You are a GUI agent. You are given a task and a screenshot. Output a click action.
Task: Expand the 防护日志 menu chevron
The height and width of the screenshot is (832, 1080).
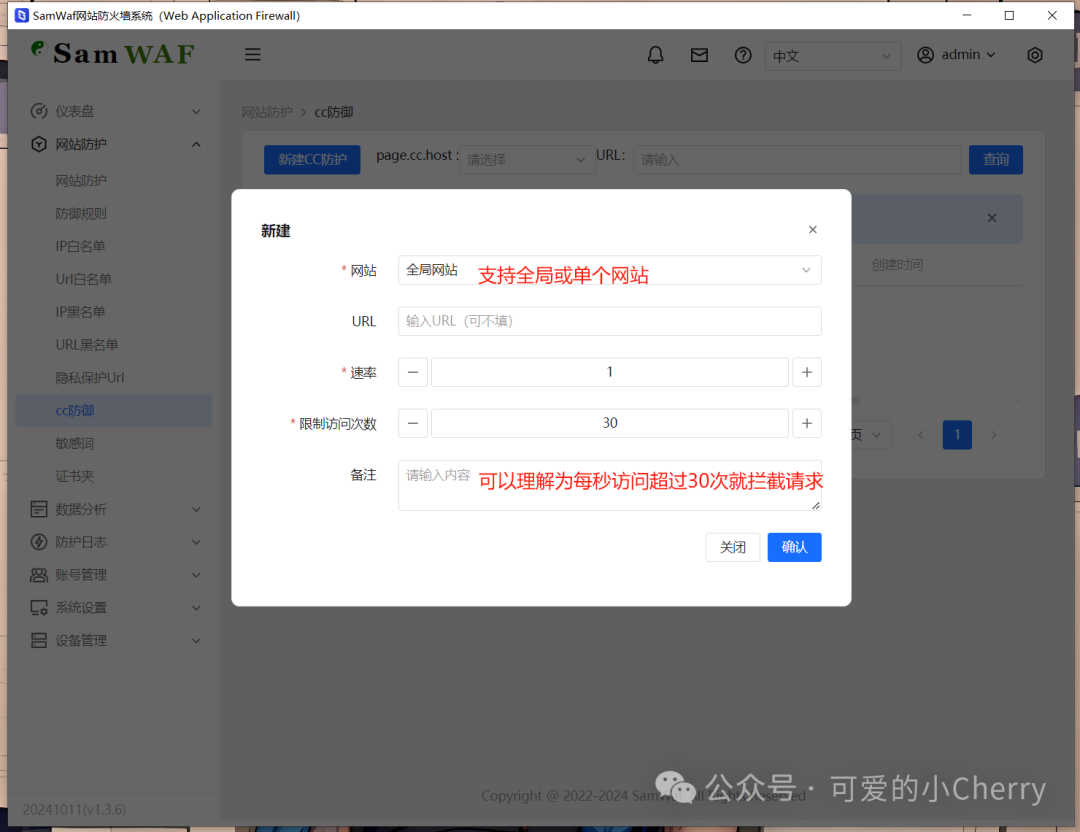pos(196,542)
